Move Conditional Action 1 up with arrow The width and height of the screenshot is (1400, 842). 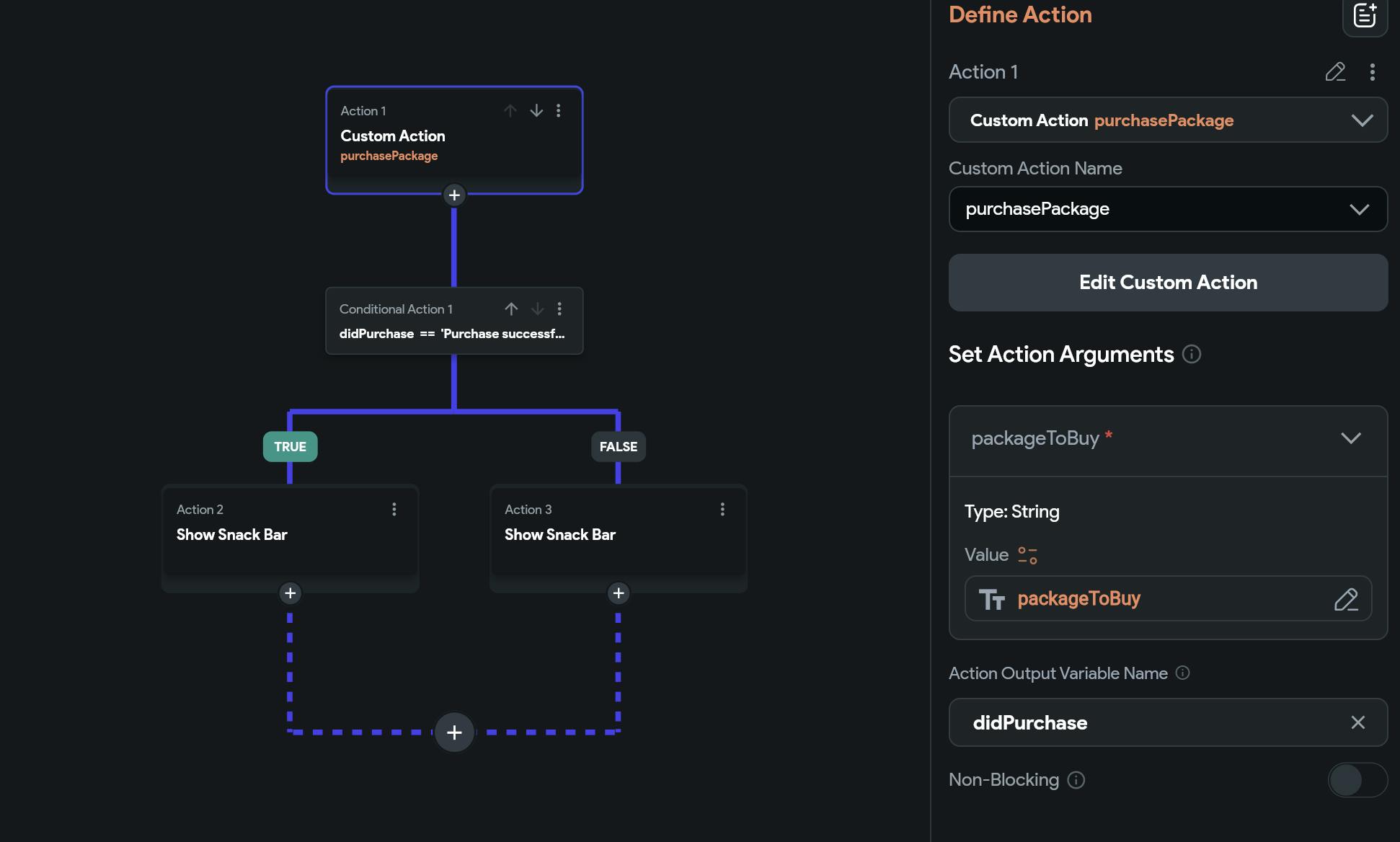[511, 309]
